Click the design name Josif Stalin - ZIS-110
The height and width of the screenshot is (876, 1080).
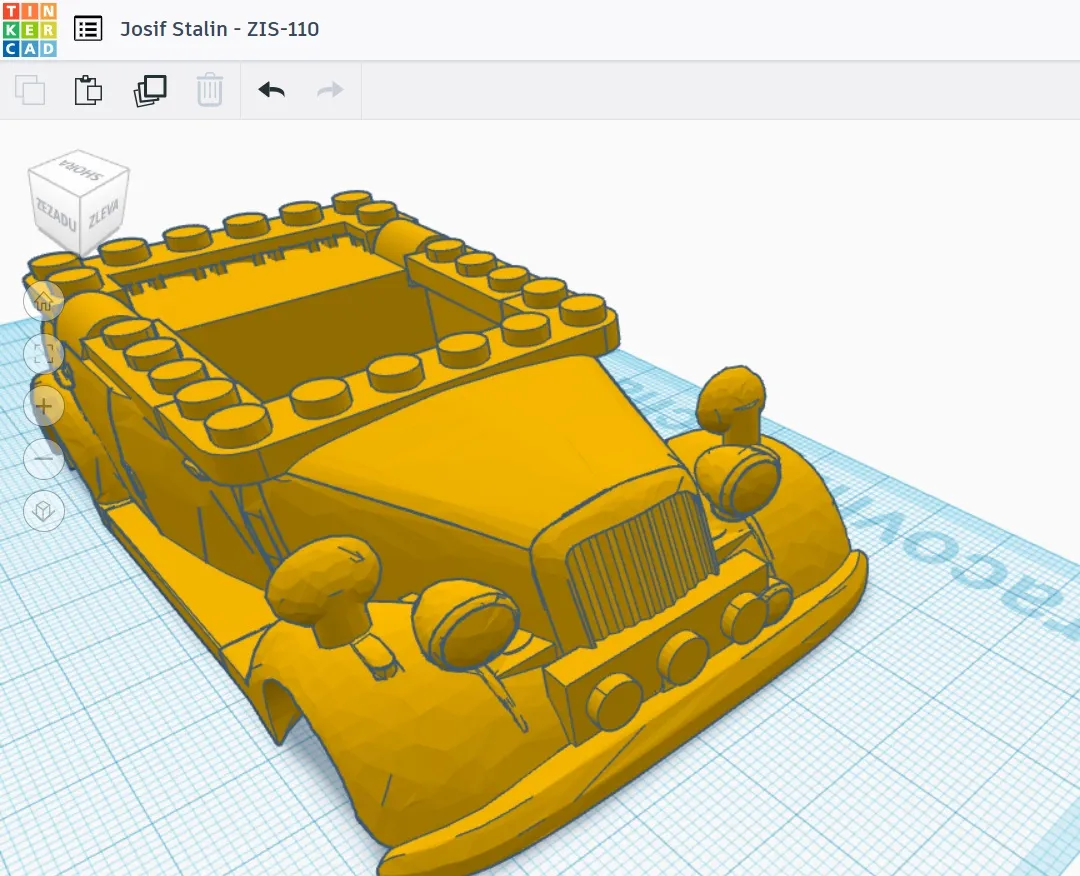[219, 29]
